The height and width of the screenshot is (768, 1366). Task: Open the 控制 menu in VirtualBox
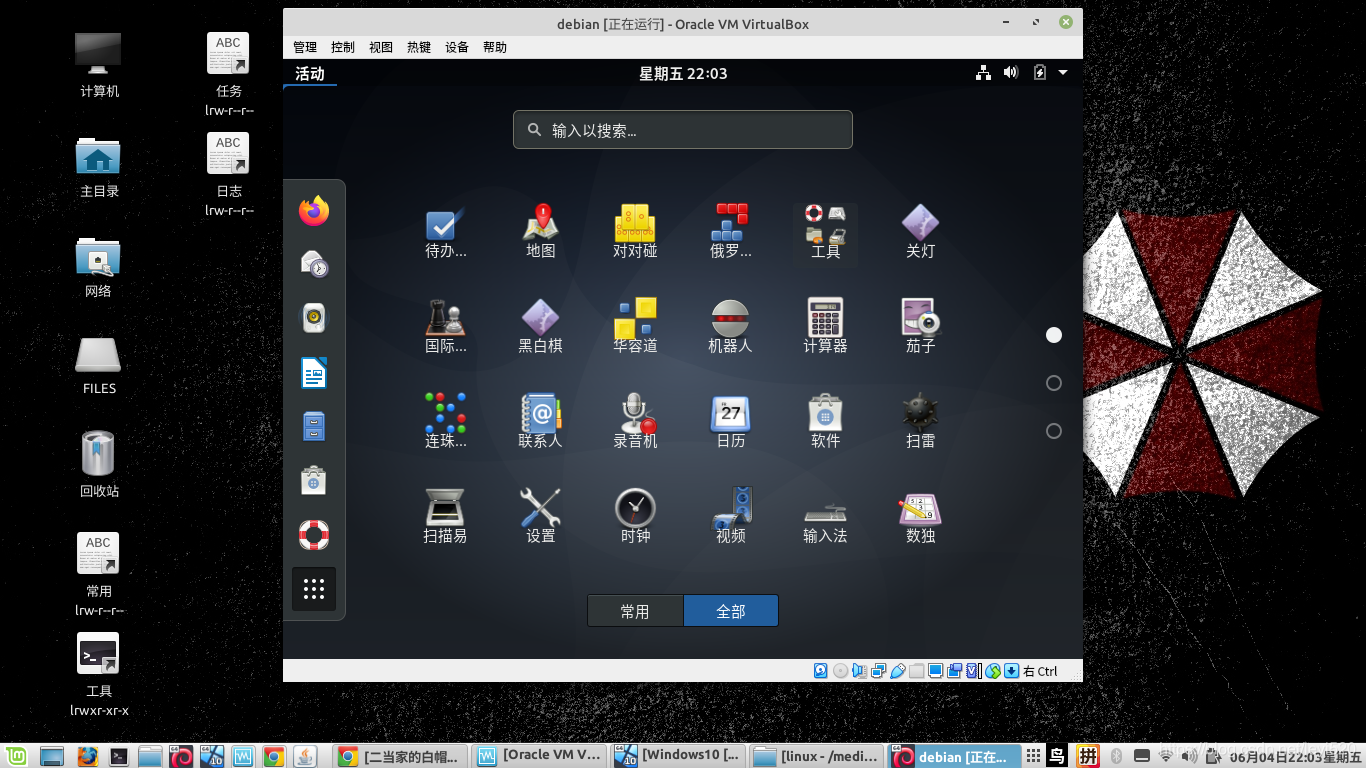[343, 47]
